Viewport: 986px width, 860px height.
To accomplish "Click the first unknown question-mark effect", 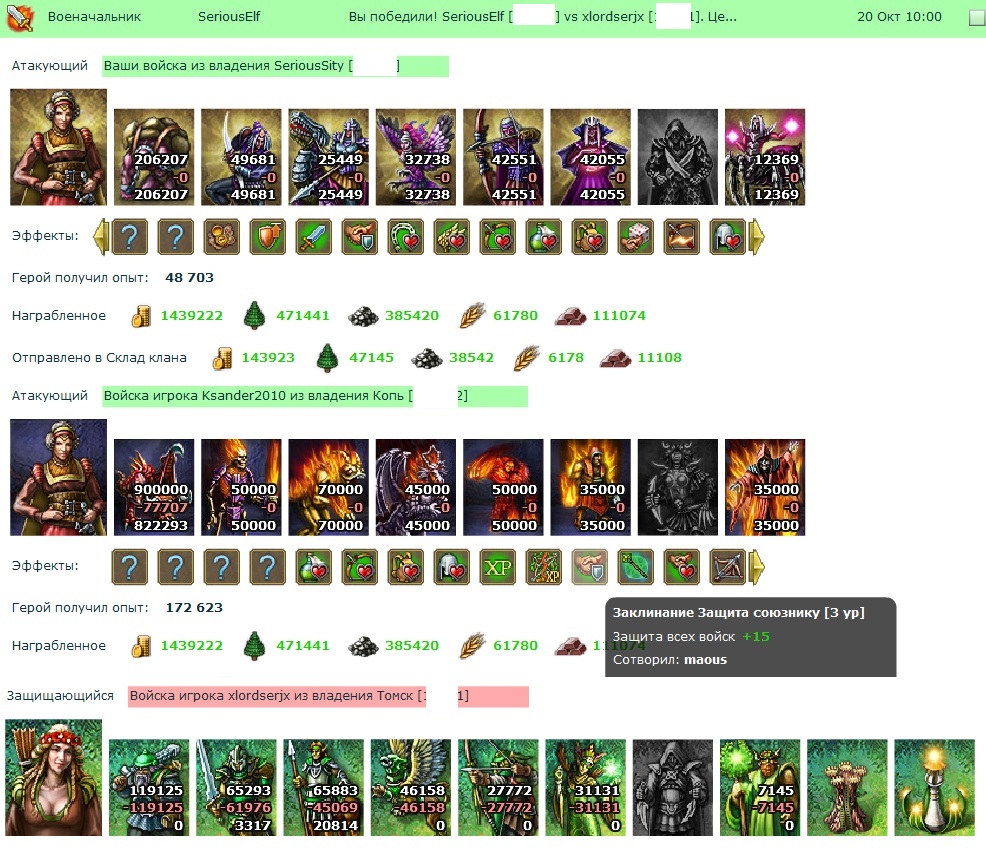I will pyautogui.click(x=130, y=237).
